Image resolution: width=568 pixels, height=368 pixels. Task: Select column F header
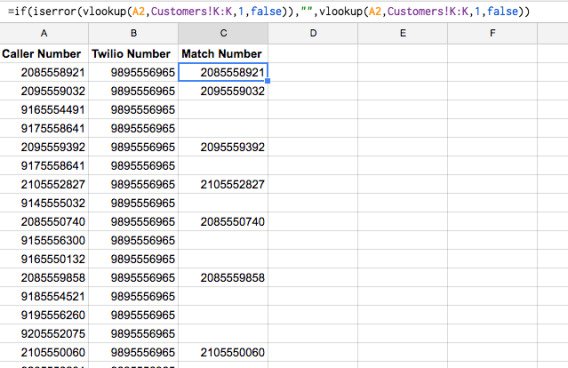coord(492,33)
